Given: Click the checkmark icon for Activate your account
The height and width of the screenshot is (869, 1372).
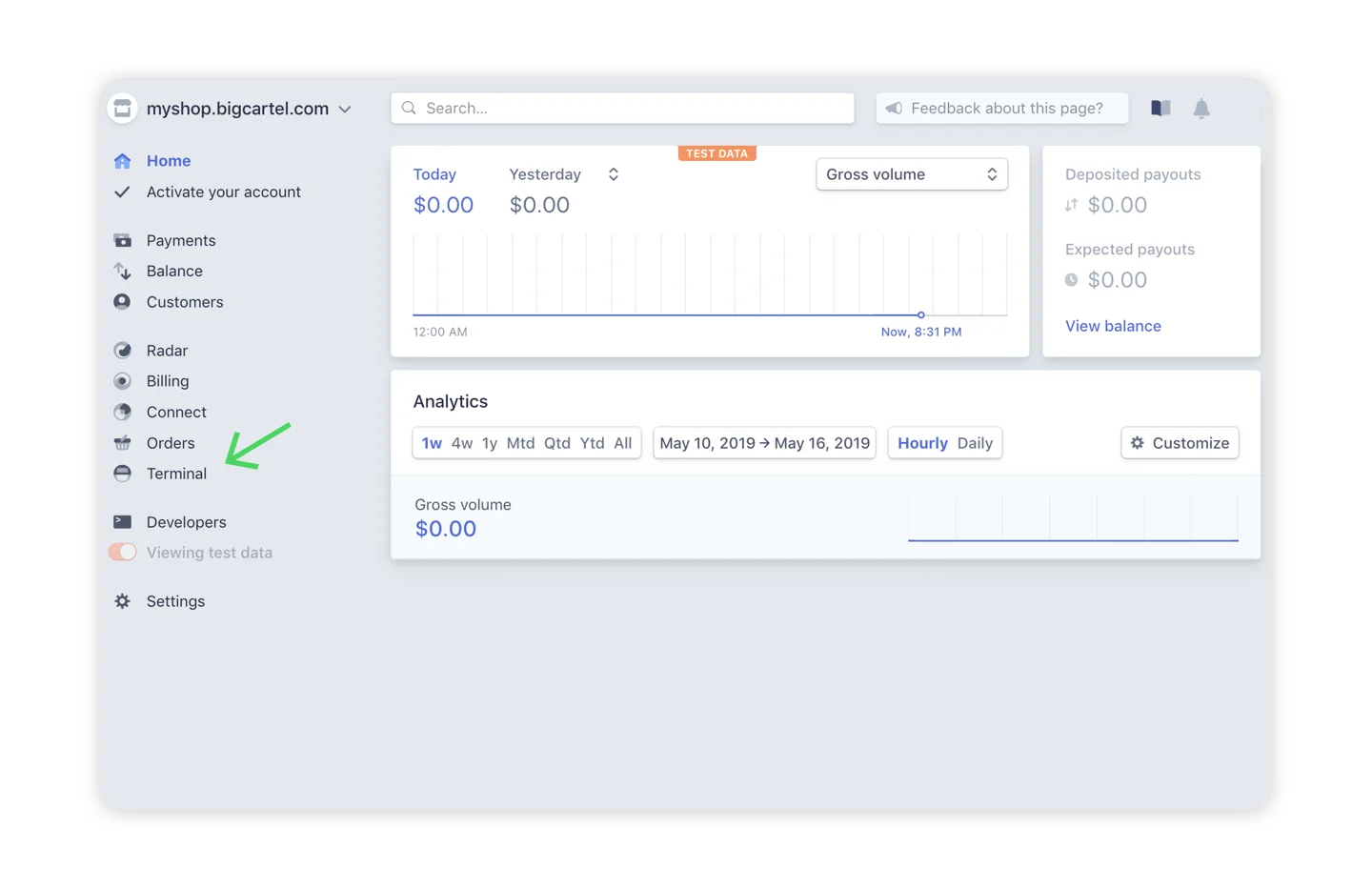Looking at the screenshot, I should [x=122, y=192].
